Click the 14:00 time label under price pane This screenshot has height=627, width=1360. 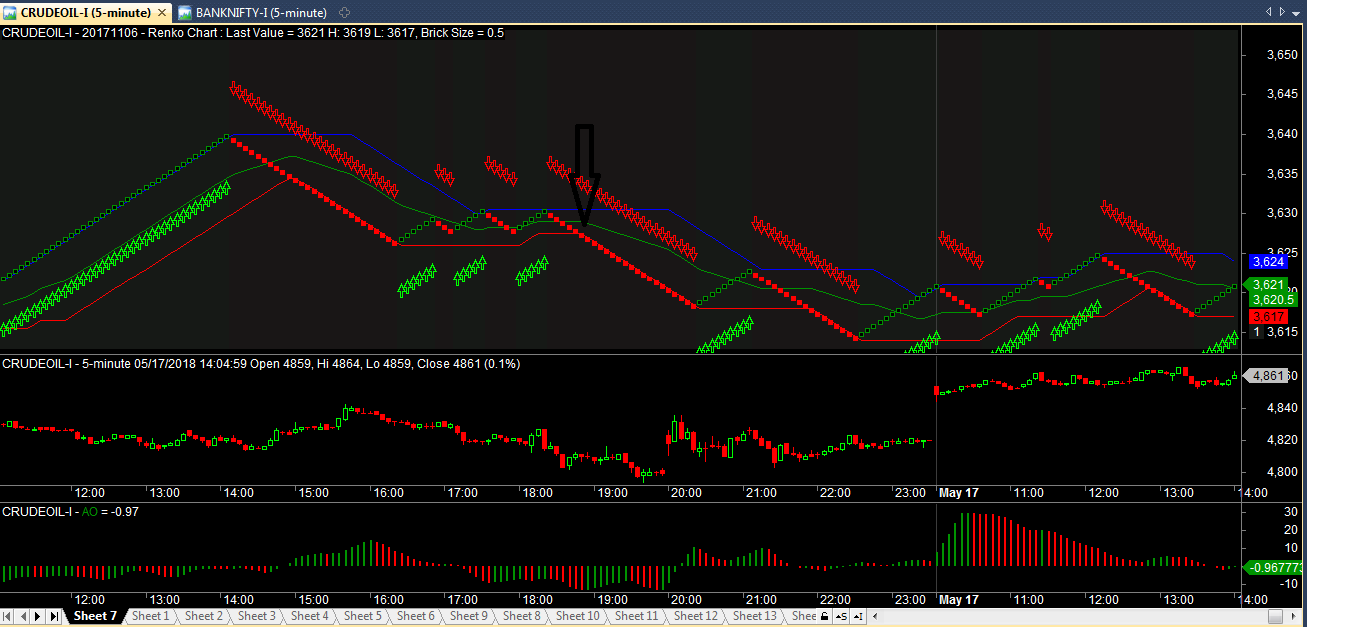240,492
